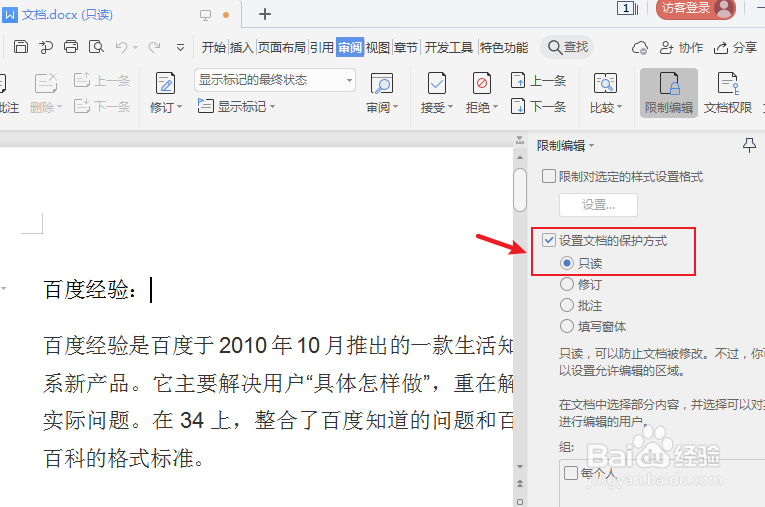Click next comment 下一条 in comments group
Image resolution: width=765 pixels, height=507 pixels.
point(102,106)
